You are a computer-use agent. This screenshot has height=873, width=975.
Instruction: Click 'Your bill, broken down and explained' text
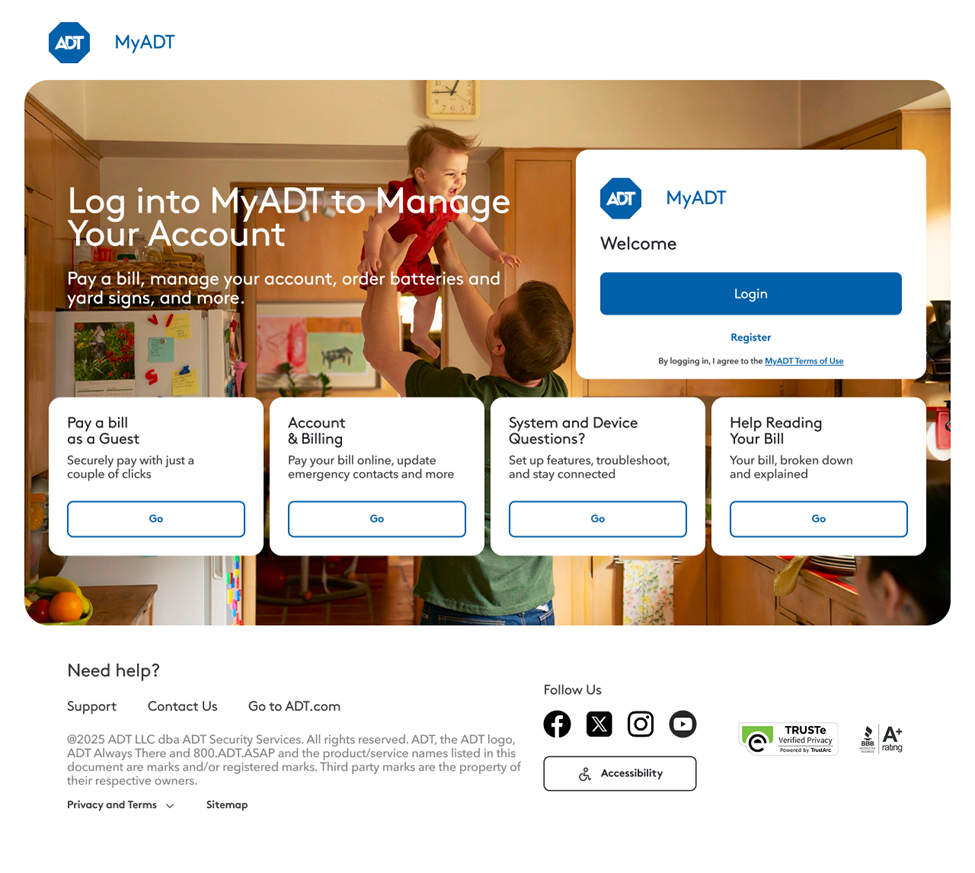coord(792,467)
